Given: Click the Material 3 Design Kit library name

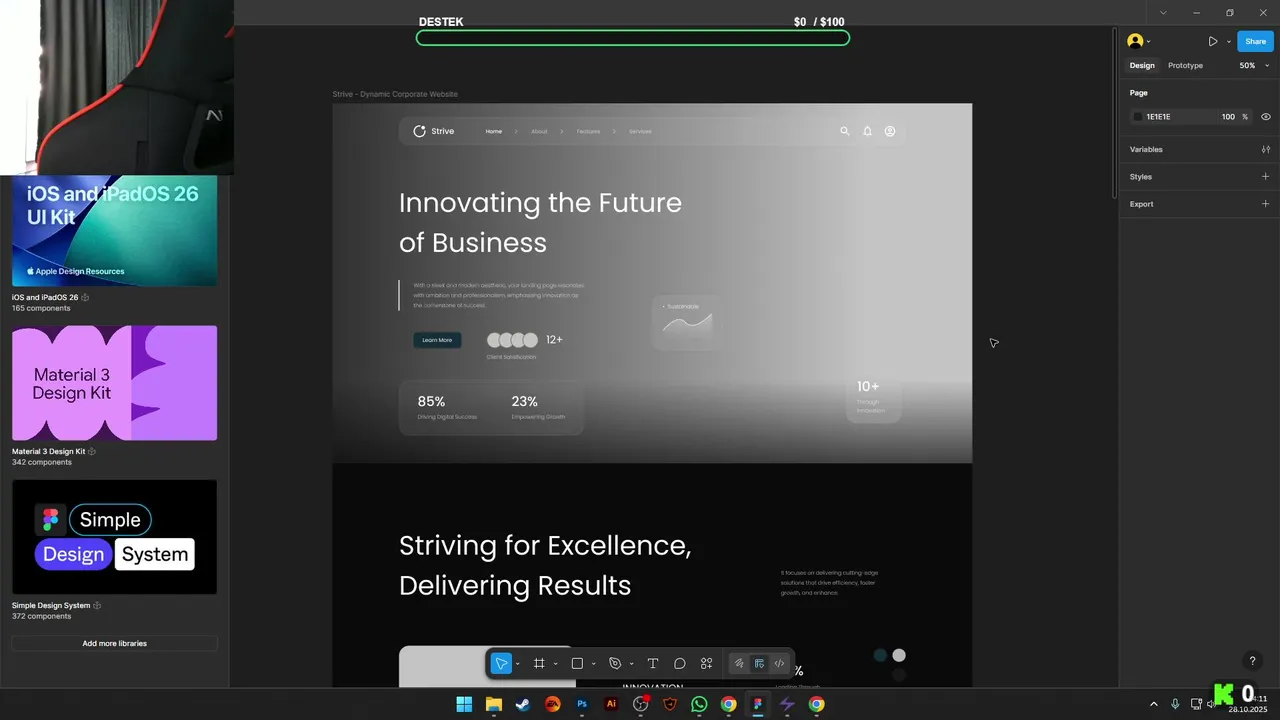Looking at the screenshot, I should pos(48,451).
